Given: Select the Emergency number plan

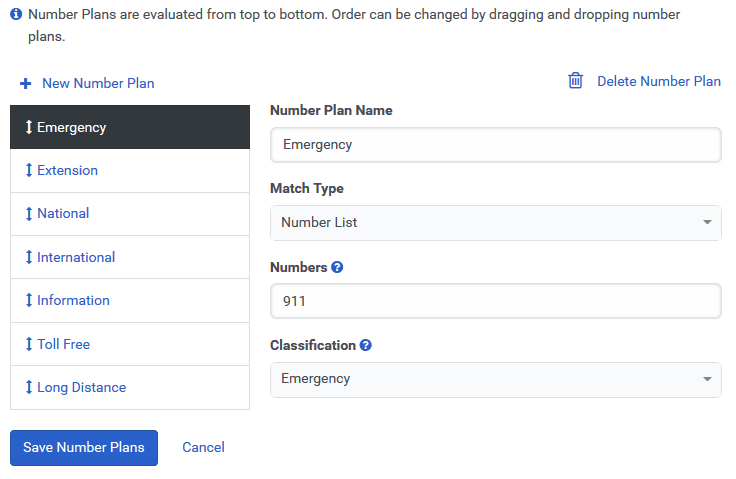Looking at the screenshot, I should click(x=71, y=127).
